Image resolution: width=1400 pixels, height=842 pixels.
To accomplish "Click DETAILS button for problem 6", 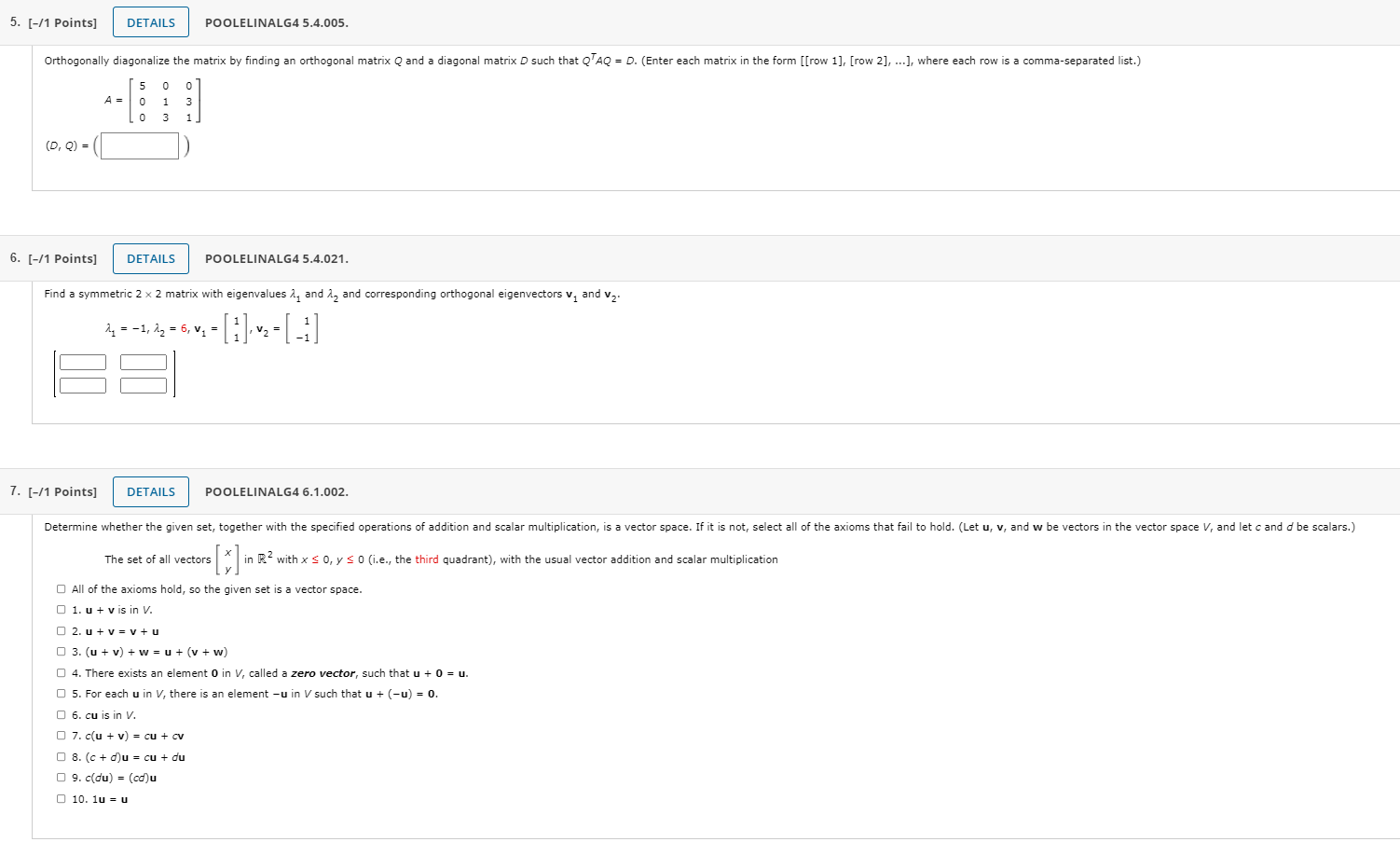I will tap(150, 258).
